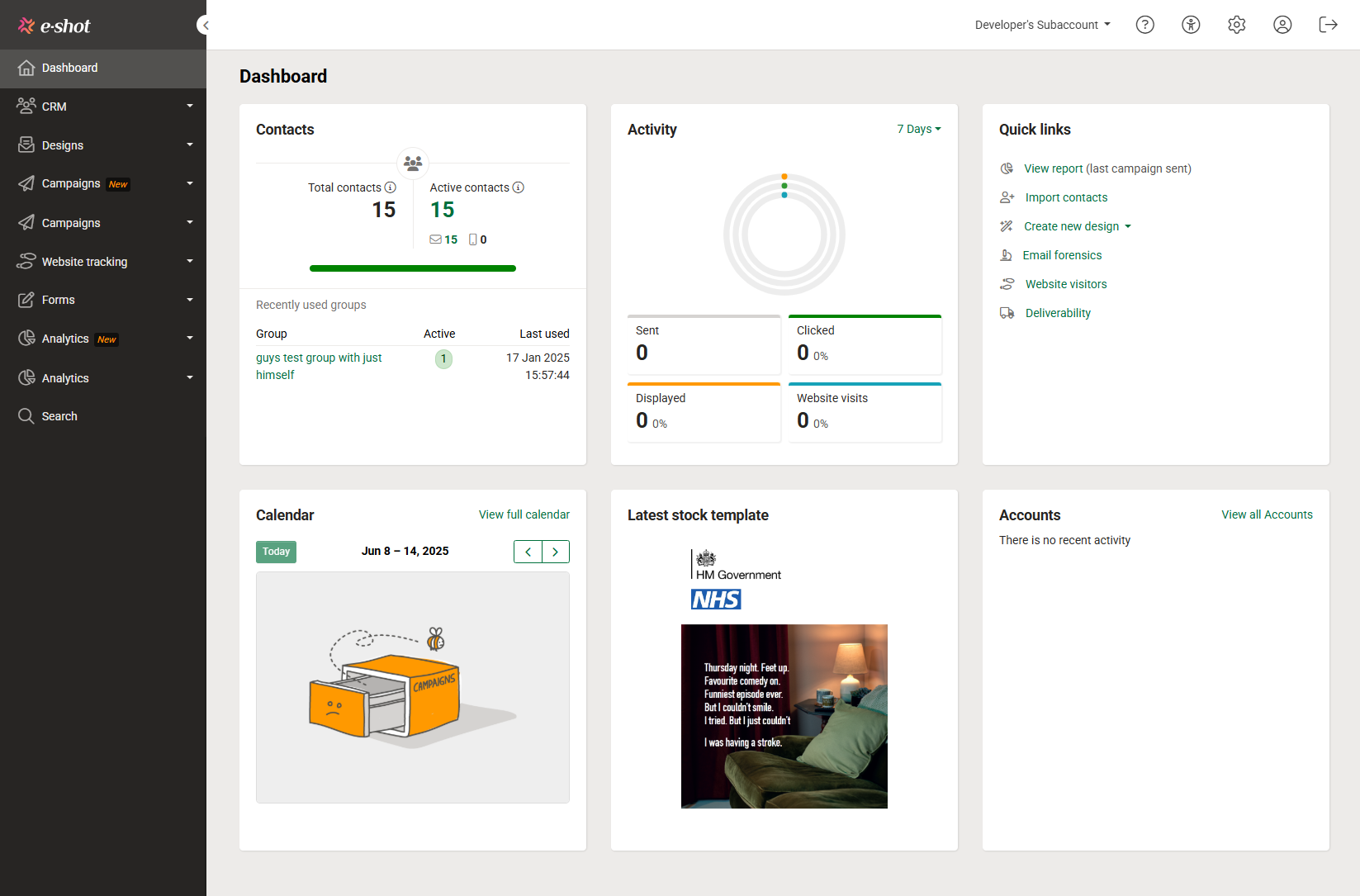The height and width of the screenshot is (896, 1360).
Task: Open the user account icon
Action: point(1282,25)
